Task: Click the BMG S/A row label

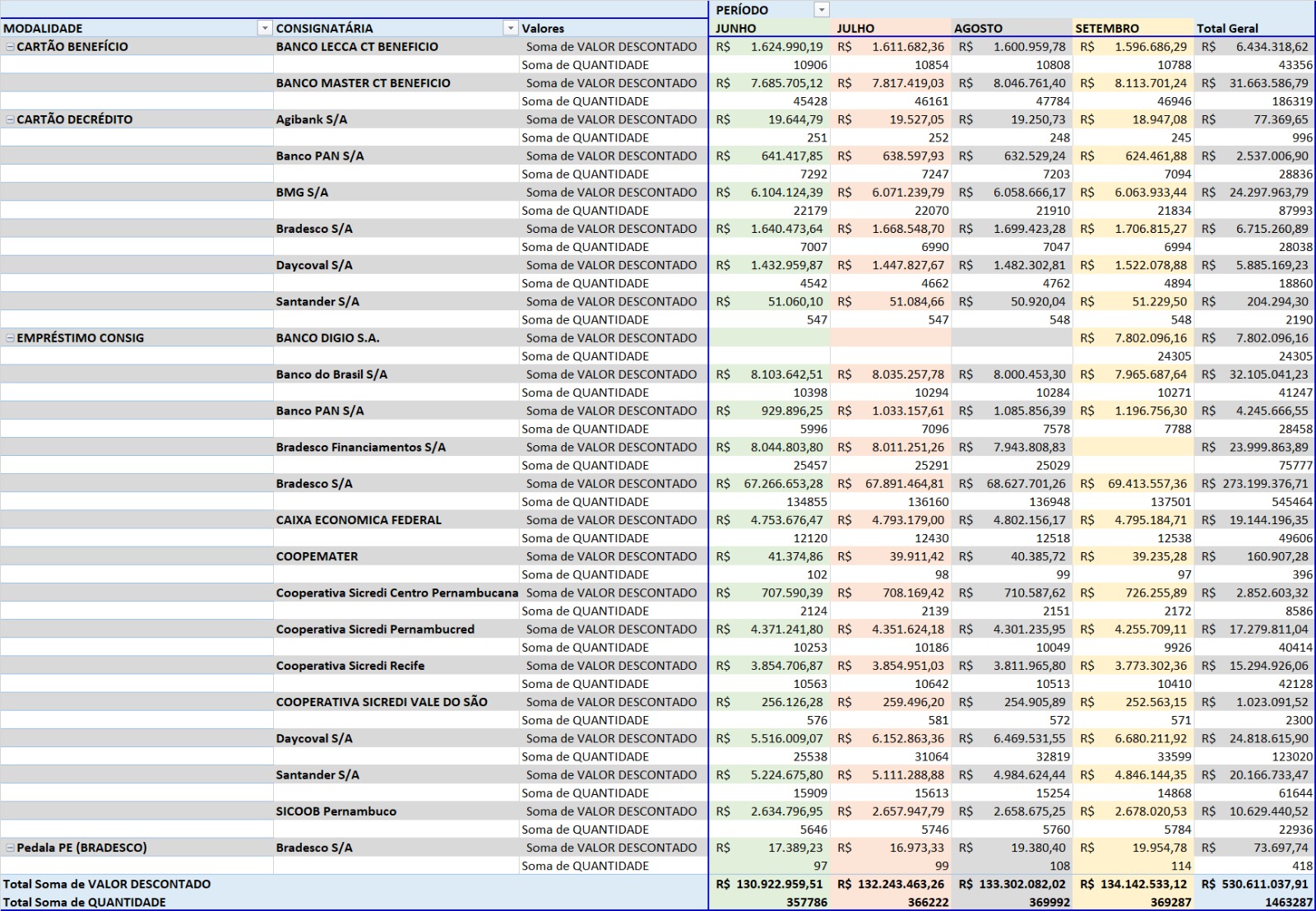Action: pyautogui.click(x=302, y=193)
